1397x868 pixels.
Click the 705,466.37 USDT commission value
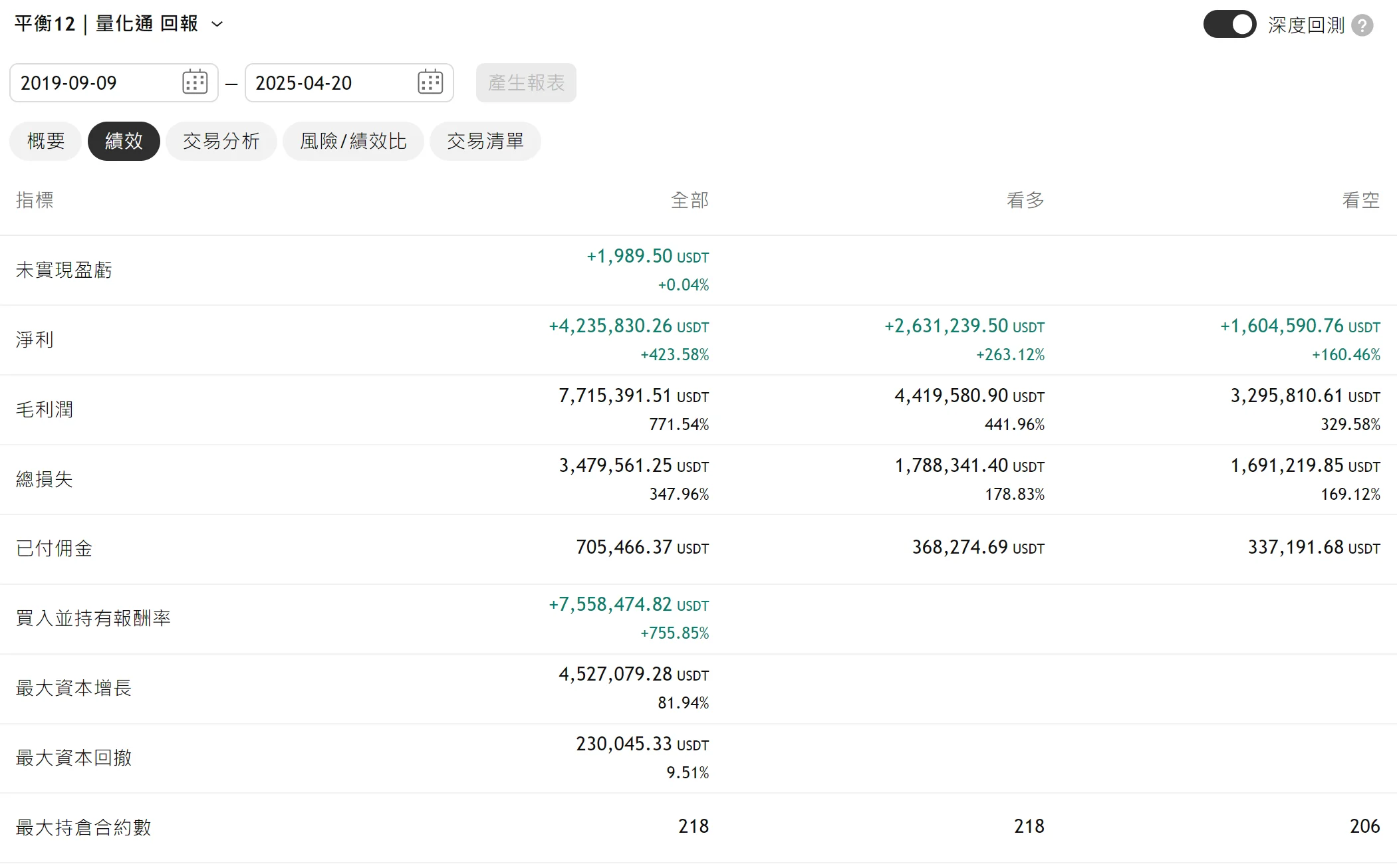(642, 548)
